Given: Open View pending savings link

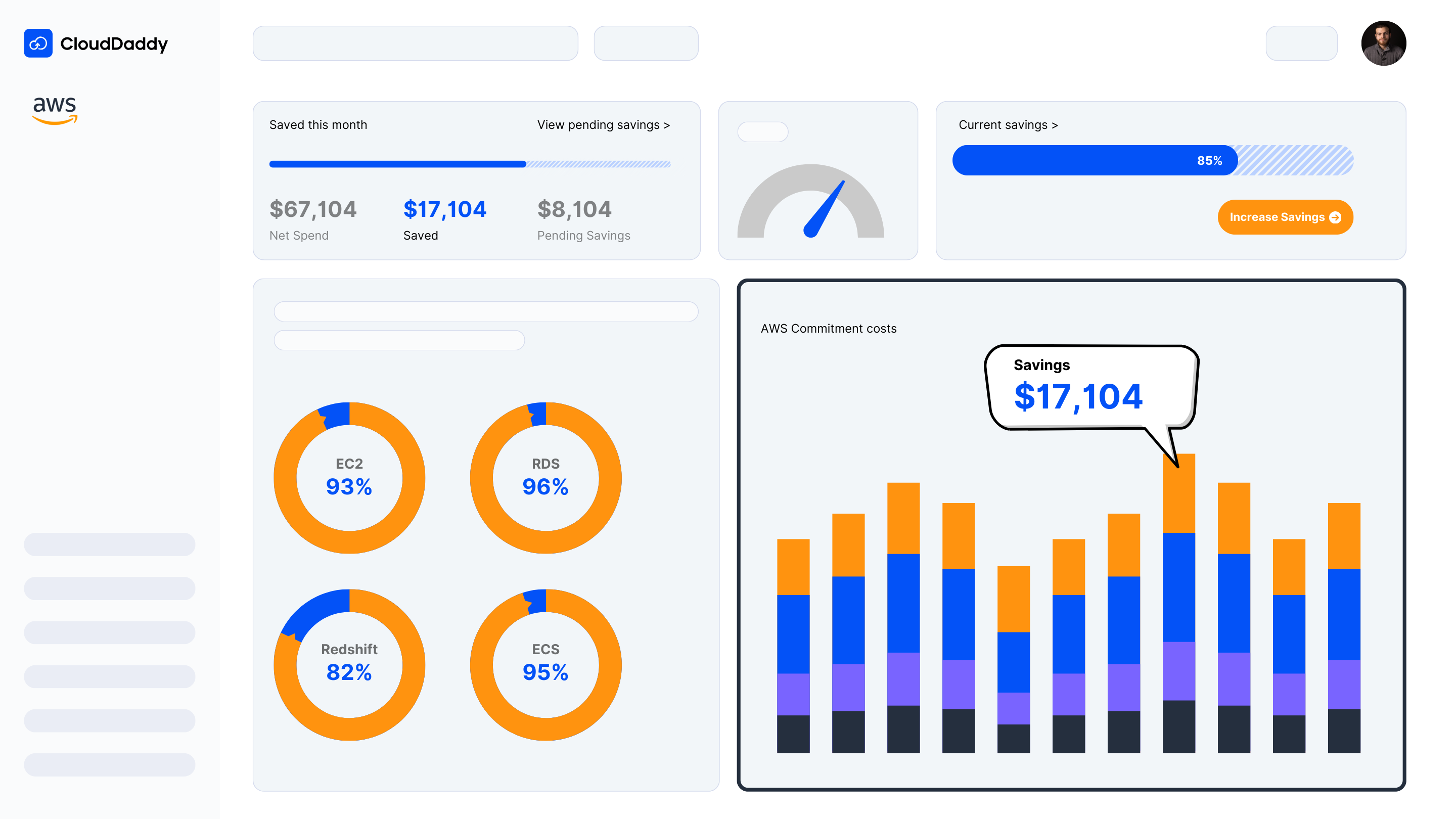Looking at the screenshot, I should [603, 125].
